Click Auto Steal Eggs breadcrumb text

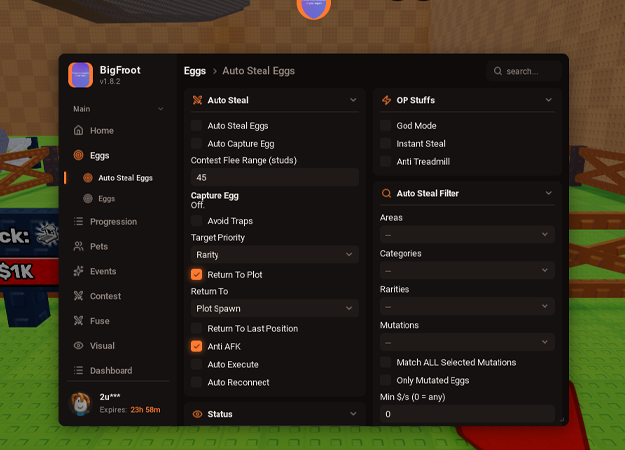point(258,71)
